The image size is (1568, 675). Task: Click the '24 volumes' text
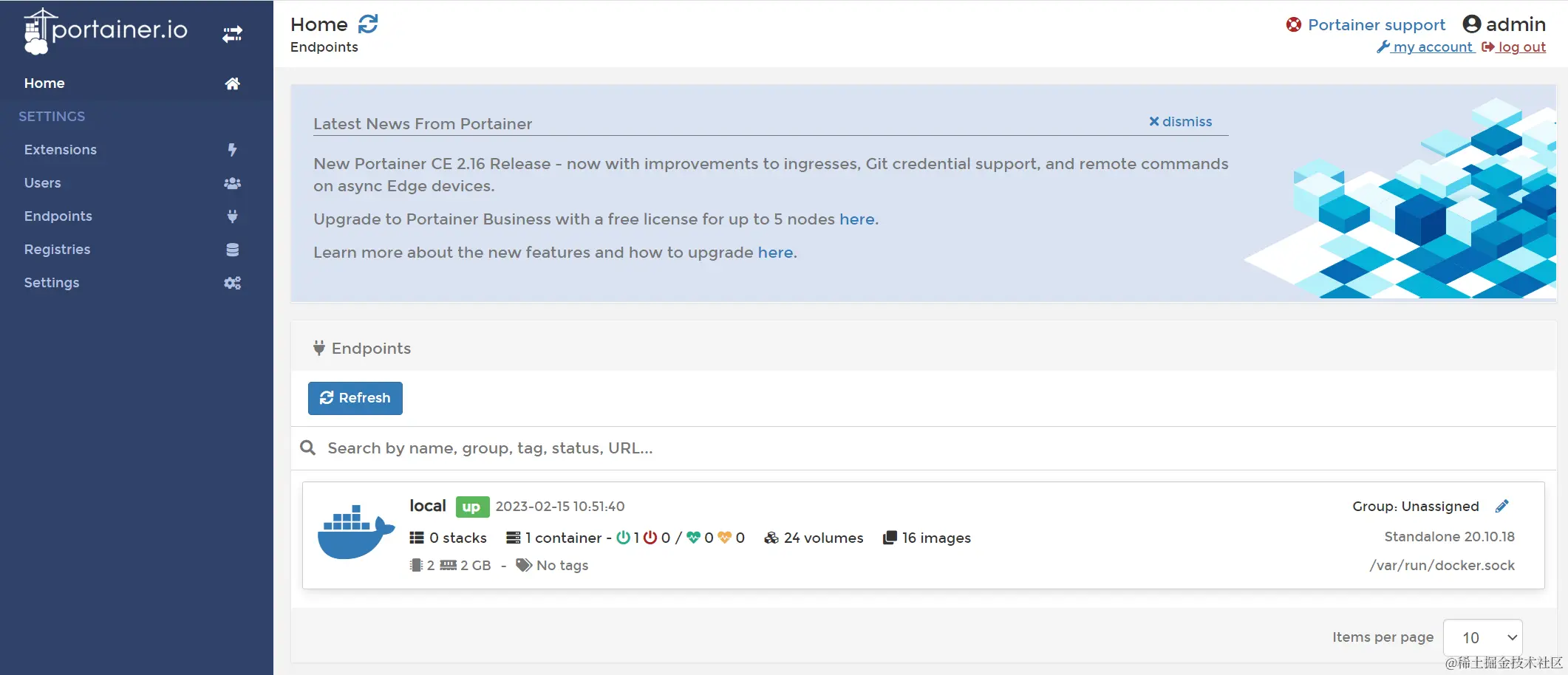823,538
